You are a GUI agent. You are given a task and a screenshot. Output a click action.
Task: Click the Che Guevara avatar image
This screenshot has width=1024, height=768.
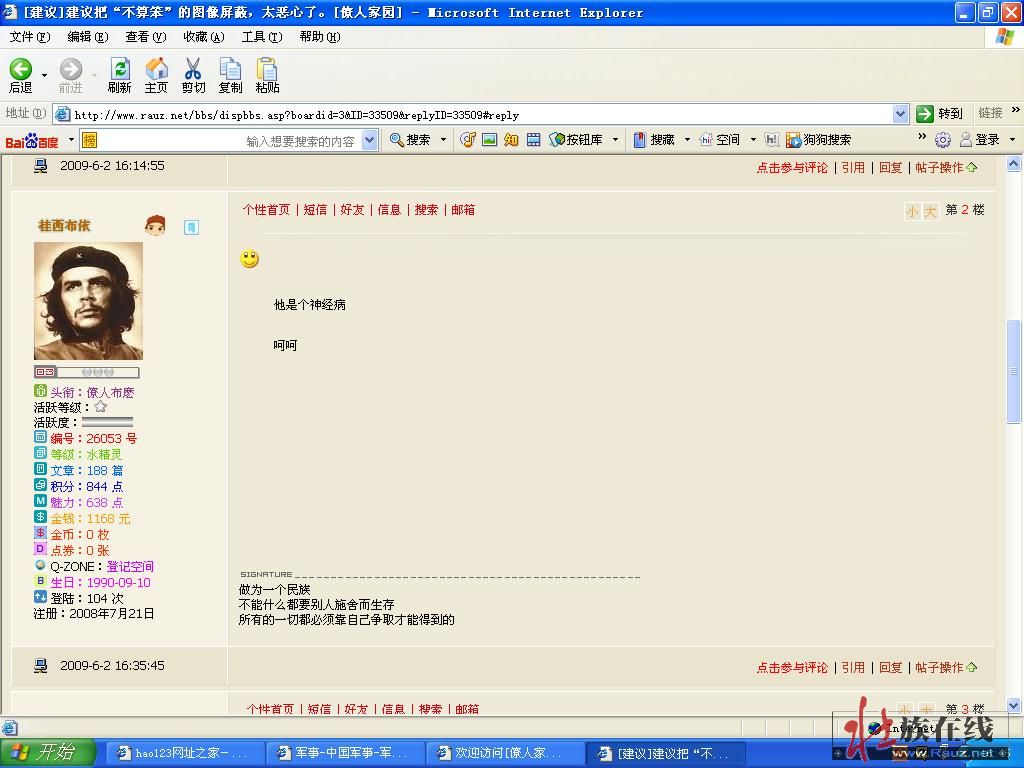[88, 301]
